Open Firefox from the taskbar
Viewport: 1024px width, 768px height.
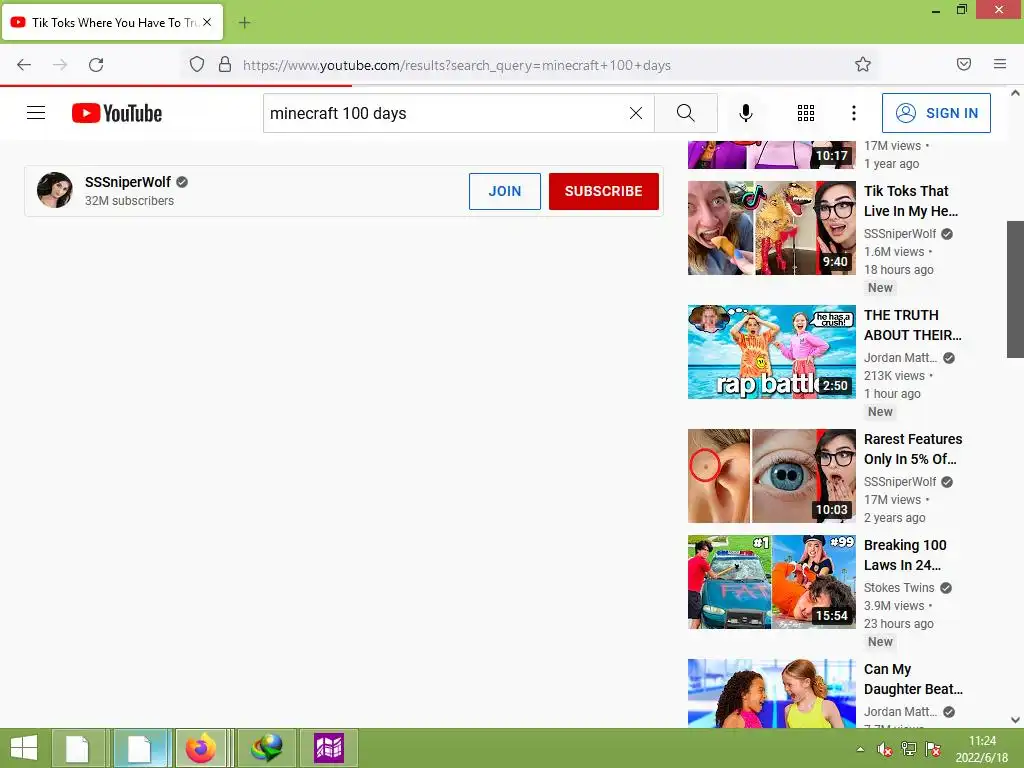(x=201, y=748)
